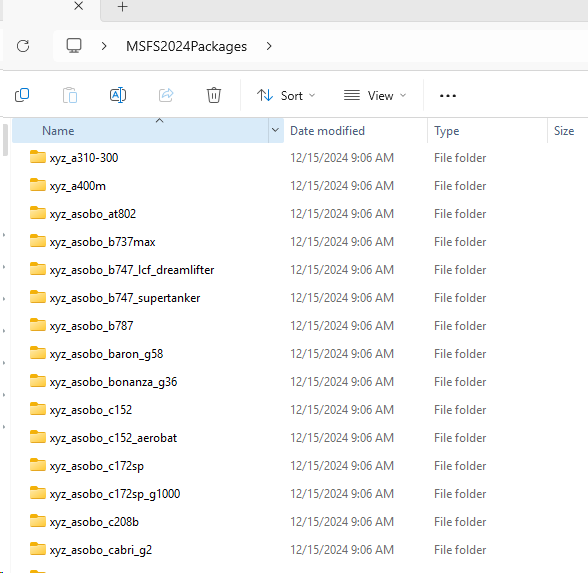Open the View dropdown
Screen dimensions: 588x573
tap(375, 96)
